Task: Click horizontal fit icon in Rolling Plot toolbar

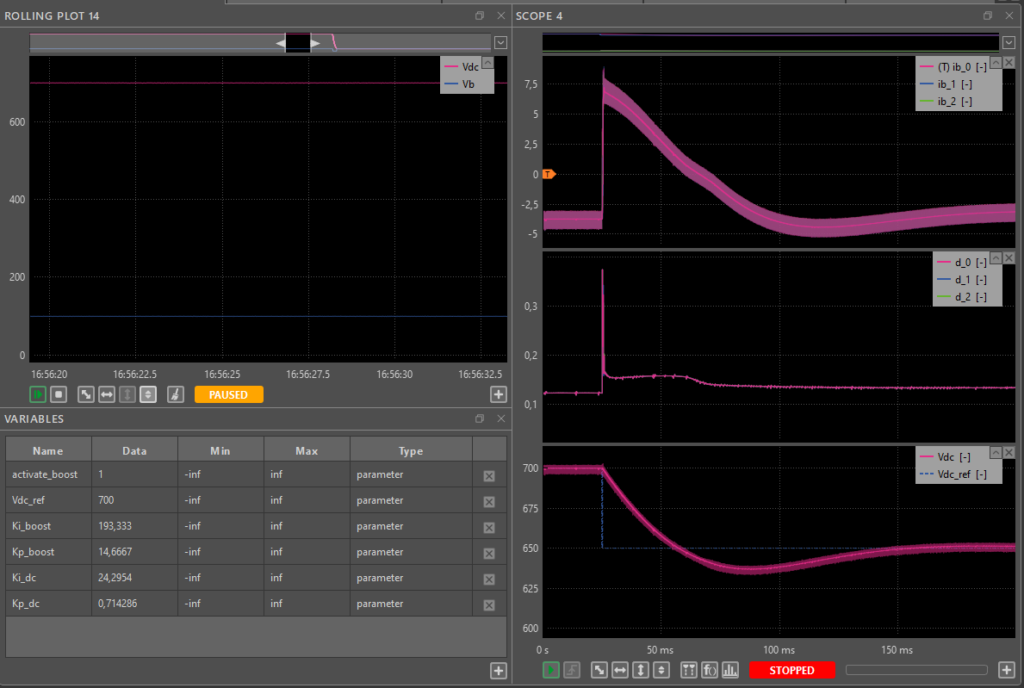Action: (106, 395)
